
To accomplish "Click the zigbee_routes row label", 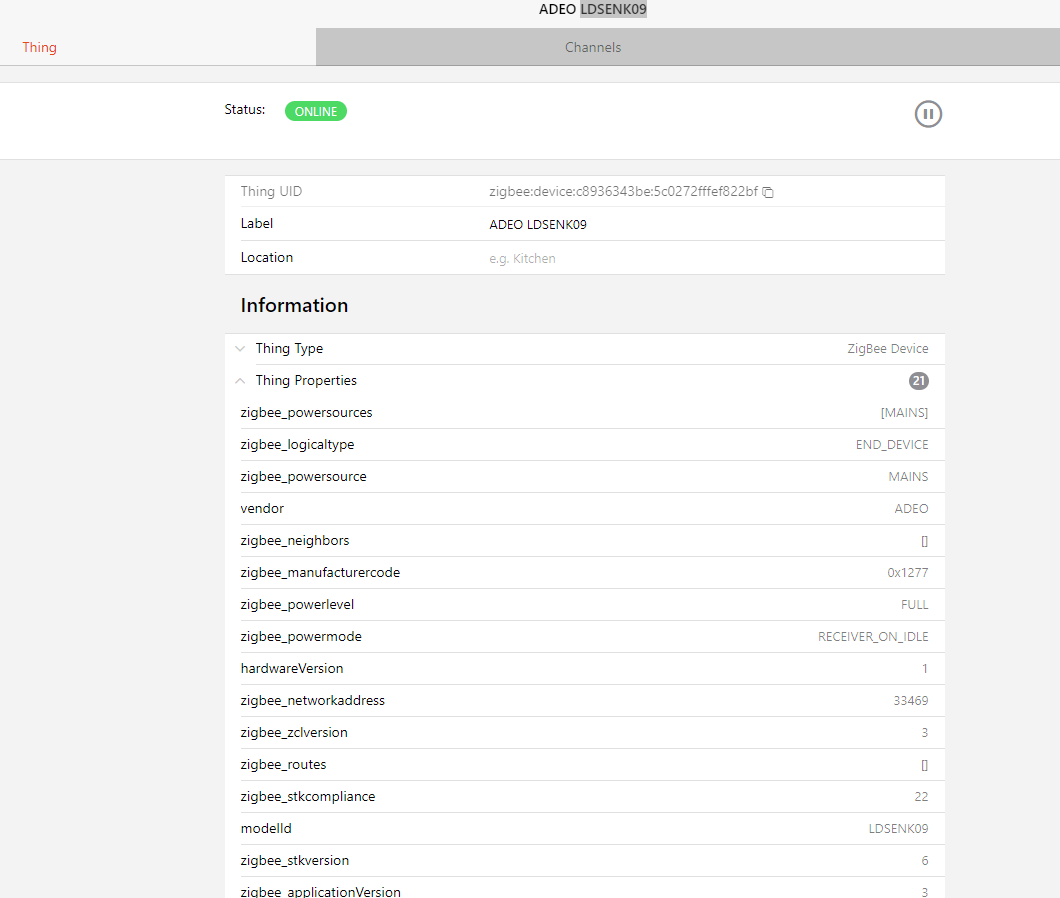I will [283, 764].
